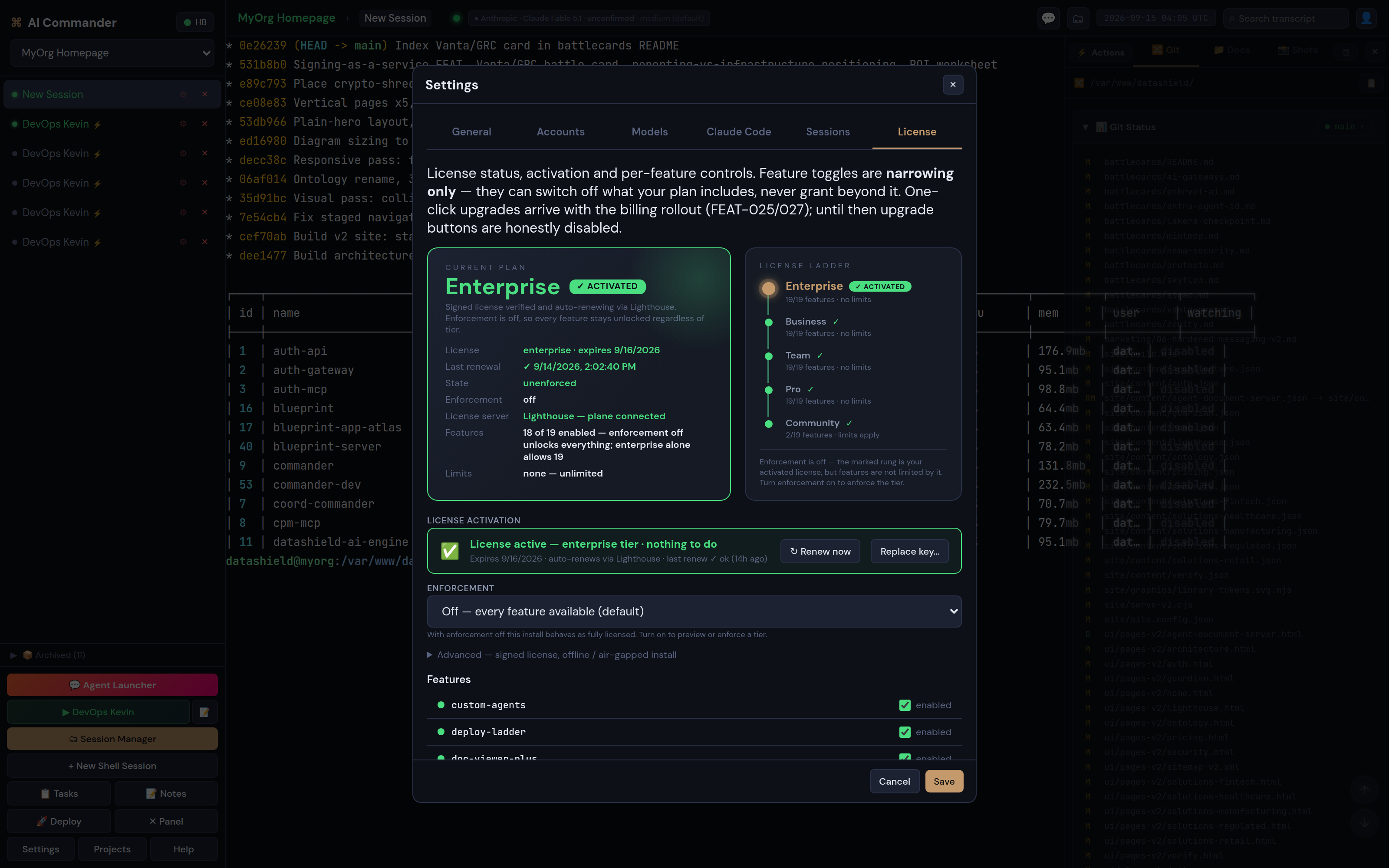Screen dimensions: 1389x868
Task: Open the MyOrg Homepage project dropdown
Action: [112, 53]
